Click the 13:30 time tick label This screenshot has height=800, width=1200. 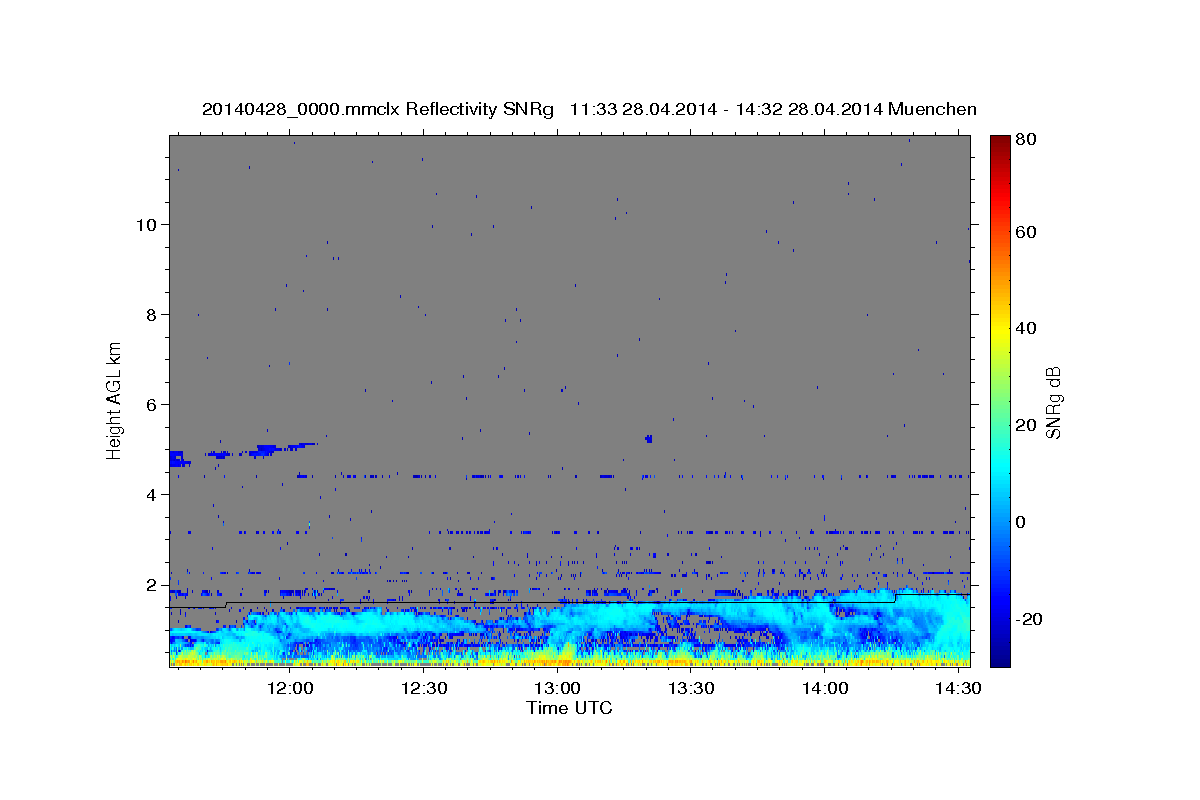point(691,688)
